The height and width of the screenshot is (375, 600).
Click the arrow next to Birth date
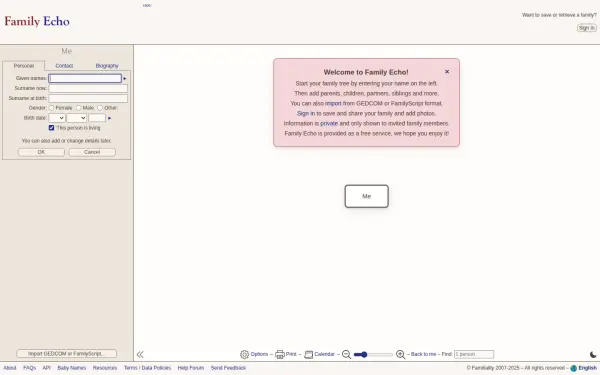109,118
